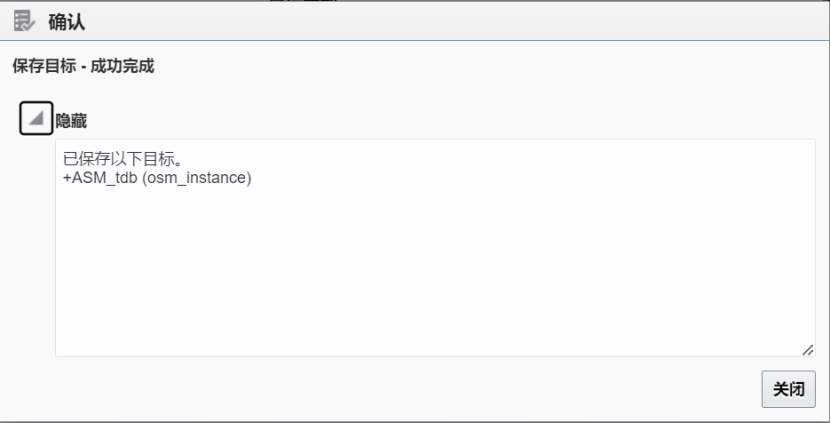Click the 目标 word in the message

(x=157, y=158)
